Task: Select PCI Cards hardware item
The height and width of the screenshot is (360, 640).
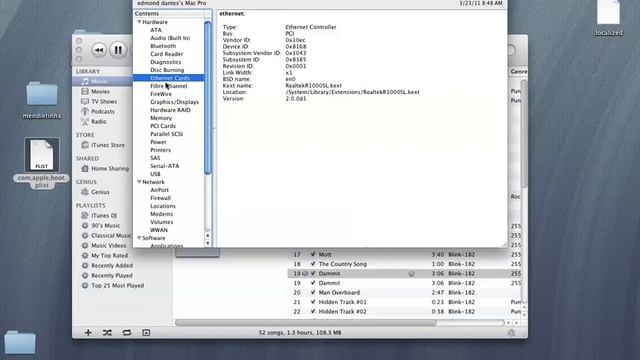Action: [x=163, y=126]
